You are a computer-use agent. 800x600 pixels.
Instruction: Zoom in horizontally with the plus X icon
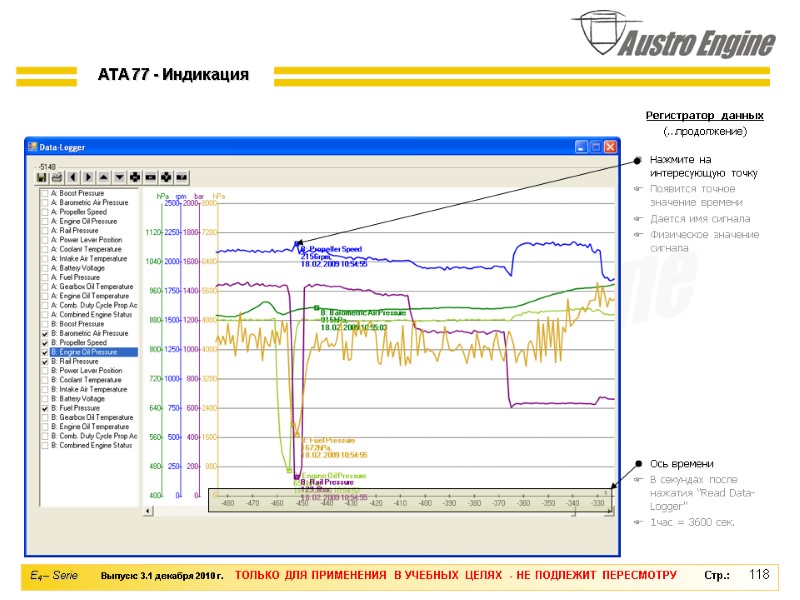coord(135,178)
